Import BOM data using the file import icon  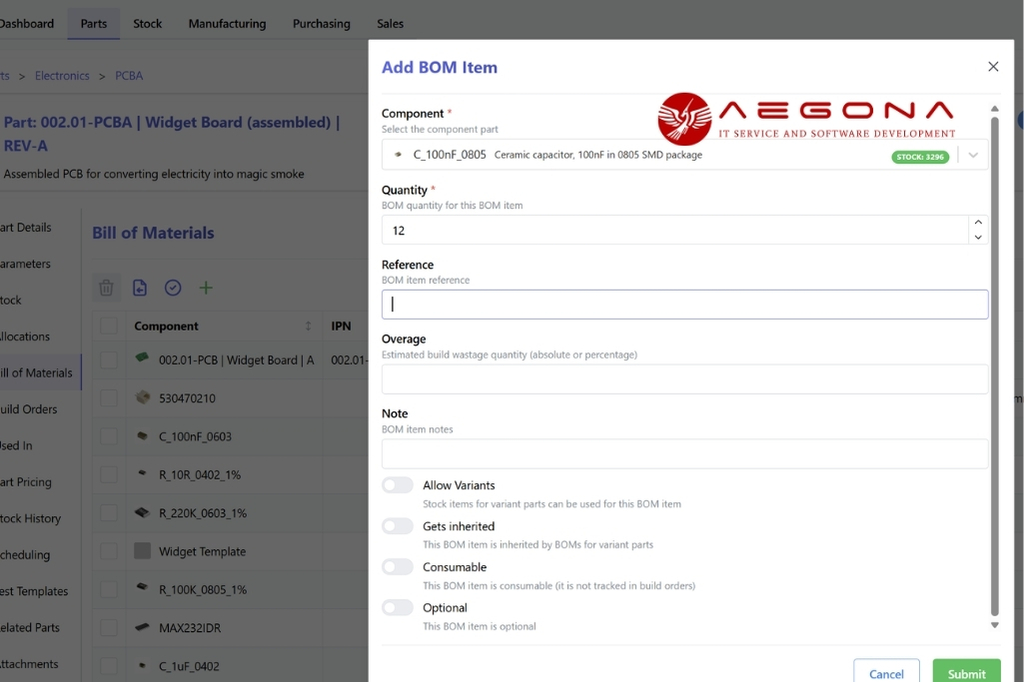pos(139,287)
